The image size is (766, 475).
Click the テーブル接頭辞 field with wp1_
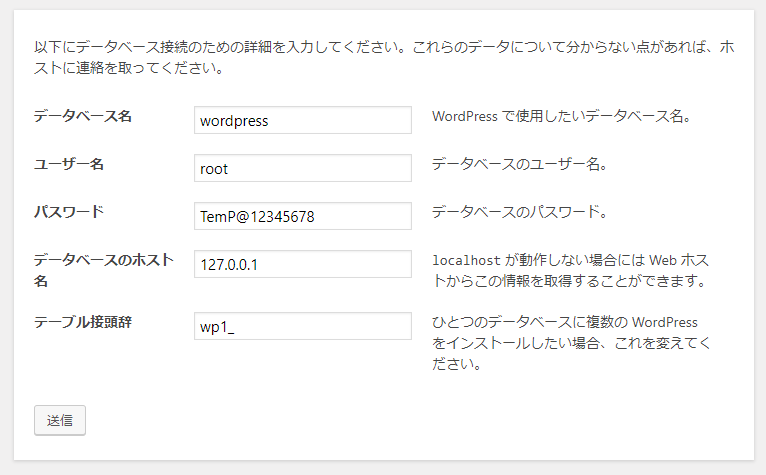(302, 326)
